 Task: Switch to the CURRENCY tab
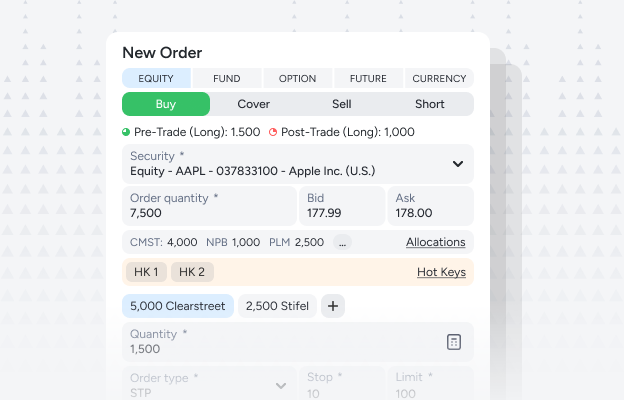pyautogui.click(x=439, y=78)
